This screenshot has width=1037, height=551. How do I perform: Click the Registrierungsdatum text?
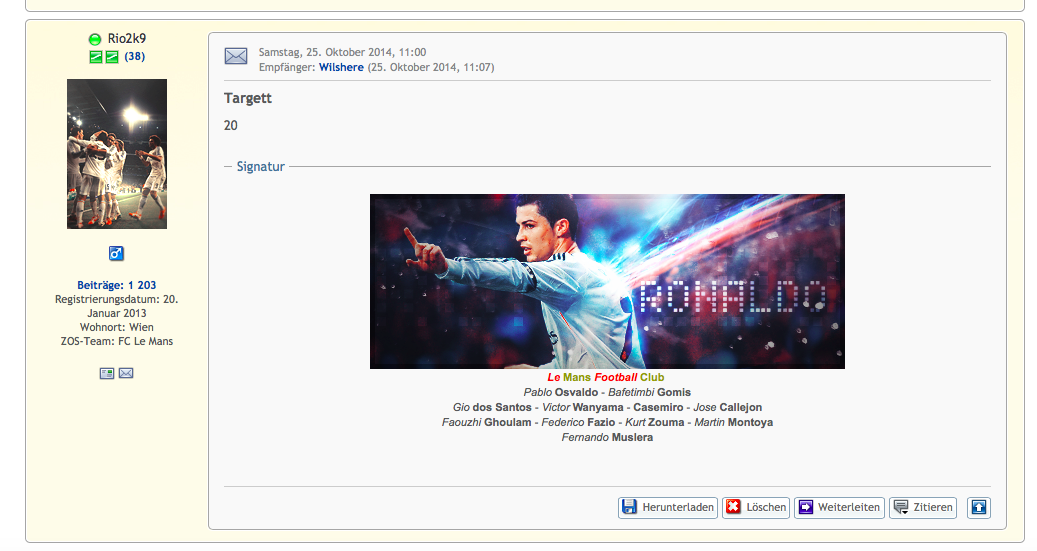pos(117,306)
